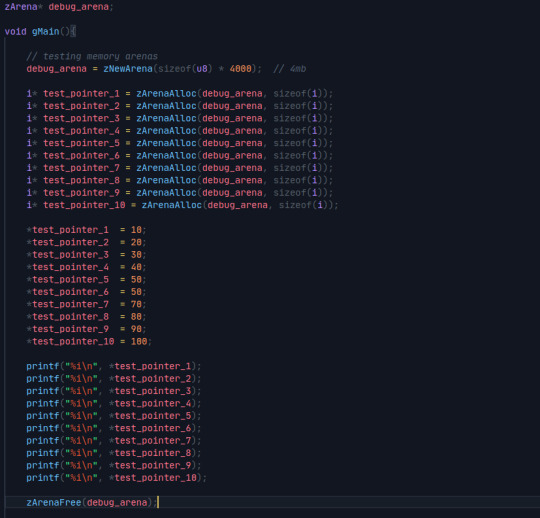The height and width of the screenshot is (518, 540).
Task: Click the '*test_pointer_10 = 100;' assignment
Action: (x=89, y=342)
